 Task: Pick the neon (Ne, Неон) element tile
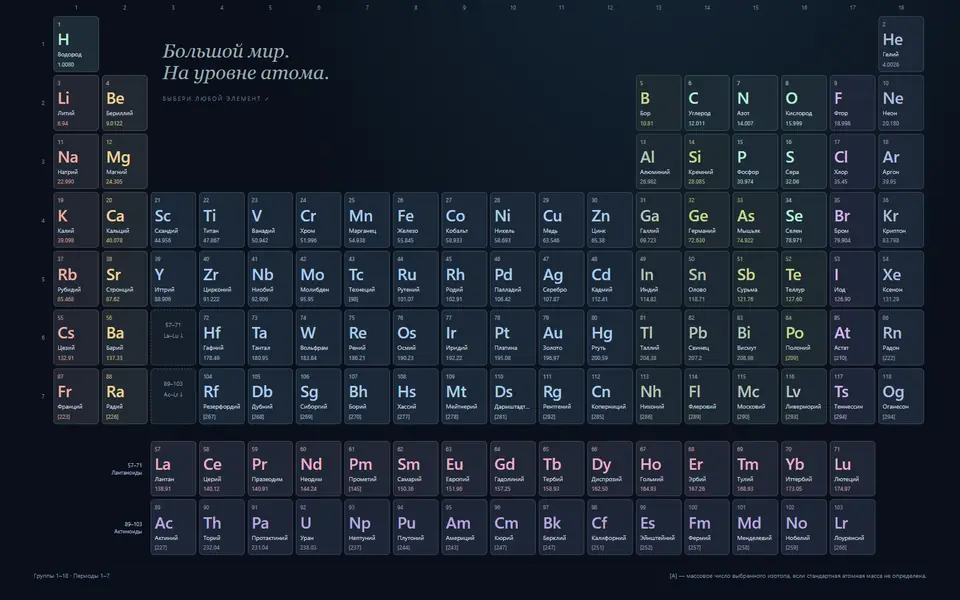click(901, 103)
